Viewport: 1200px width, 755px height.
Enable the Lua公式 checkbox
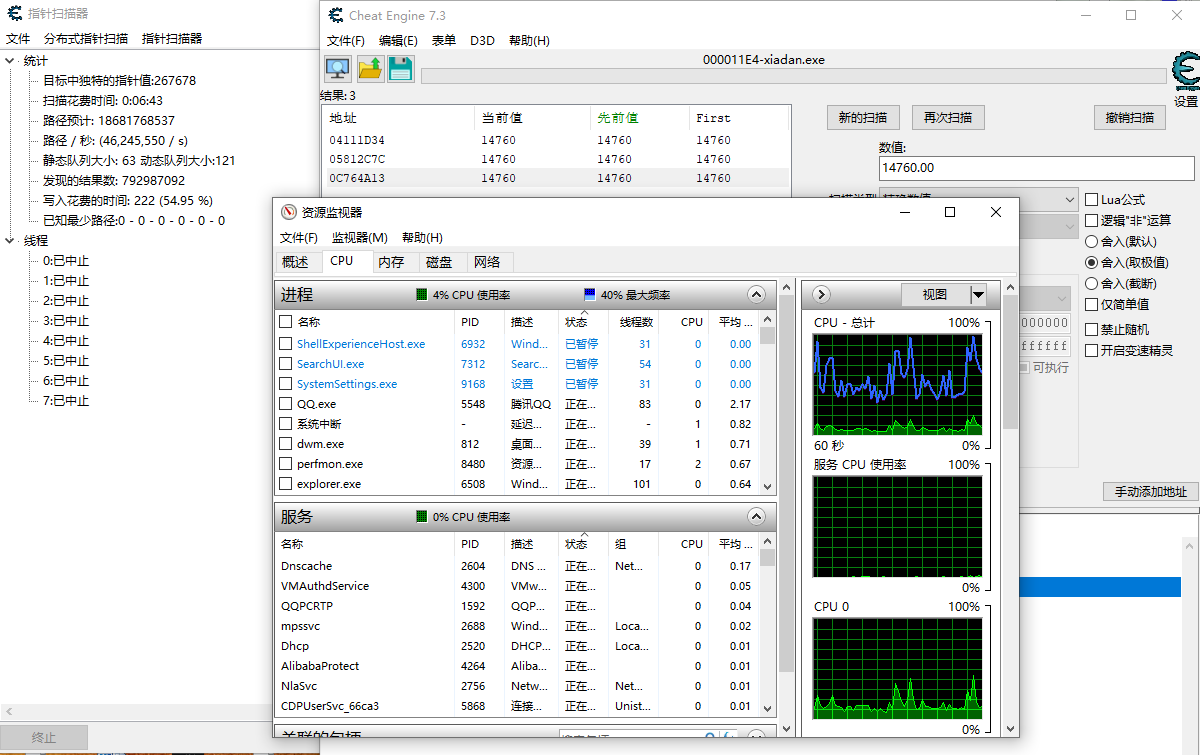[x=1091, y=199]
